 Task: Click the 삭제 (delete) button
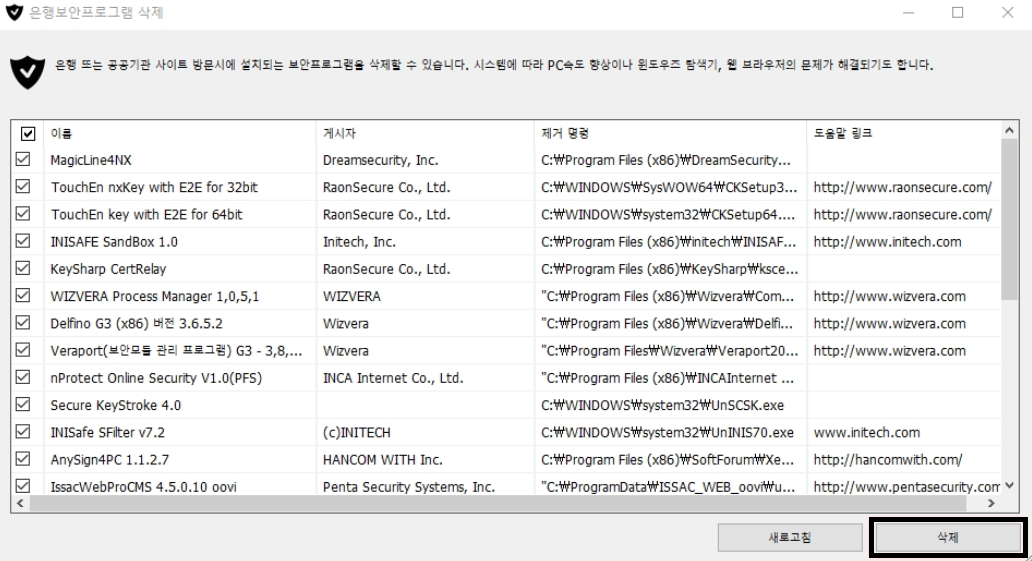948,537
